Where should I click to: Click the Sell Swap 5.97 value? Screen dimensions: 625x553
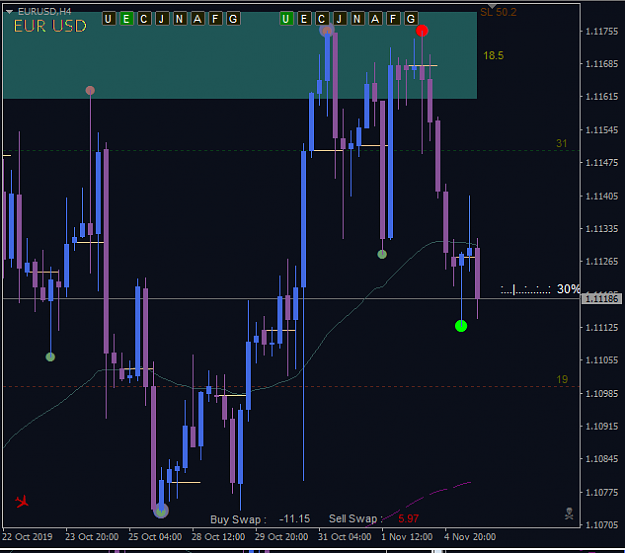pyautogui.click(x=408, y=519)
